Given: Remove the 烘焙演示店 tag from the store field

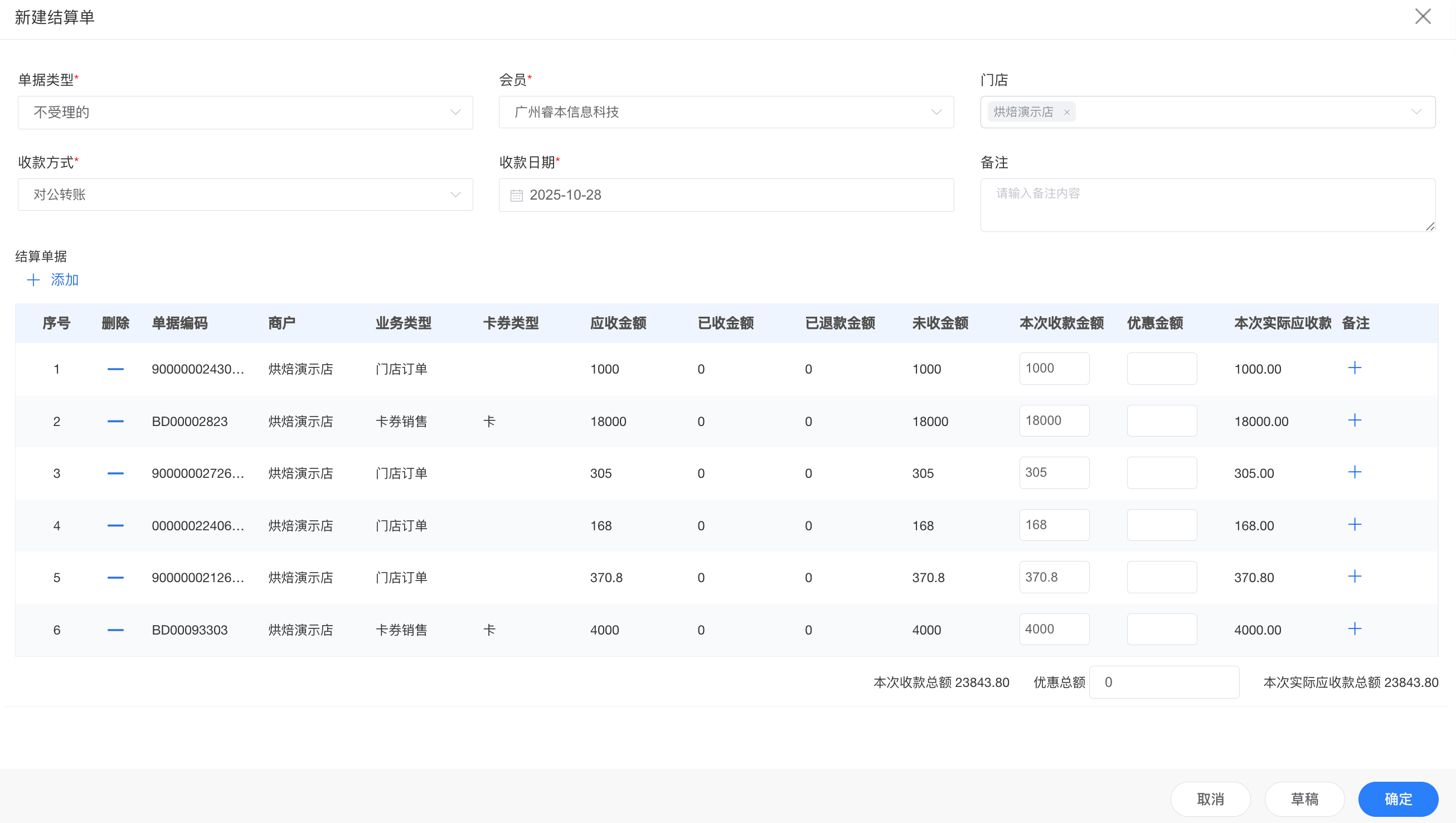Looking at the screenshot, I should pos(1066,113).
